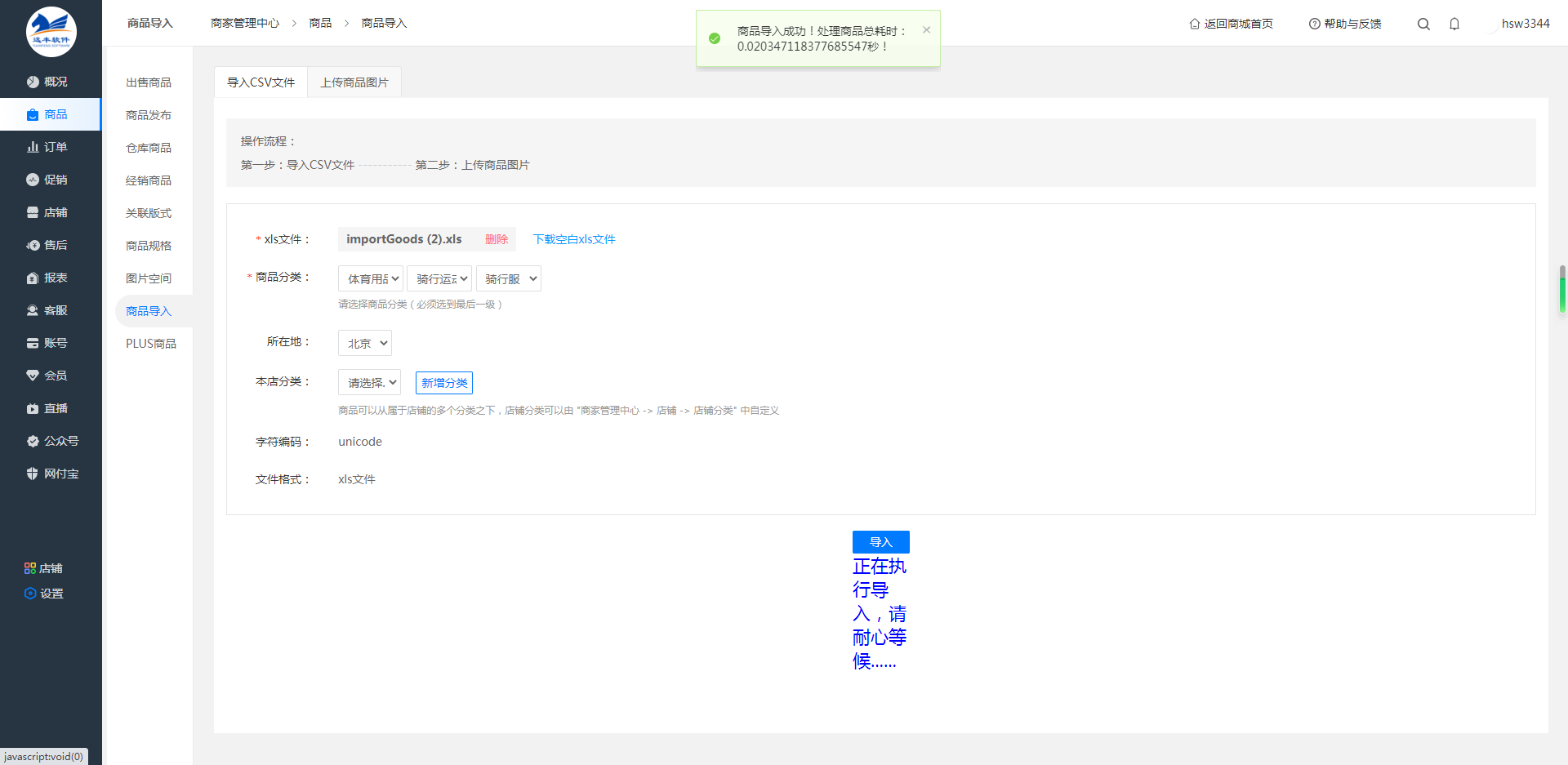This screenshot has height=765, width=1568.
Task: Open the 概况 overview icon in sidebar
Action: (33, 82)
